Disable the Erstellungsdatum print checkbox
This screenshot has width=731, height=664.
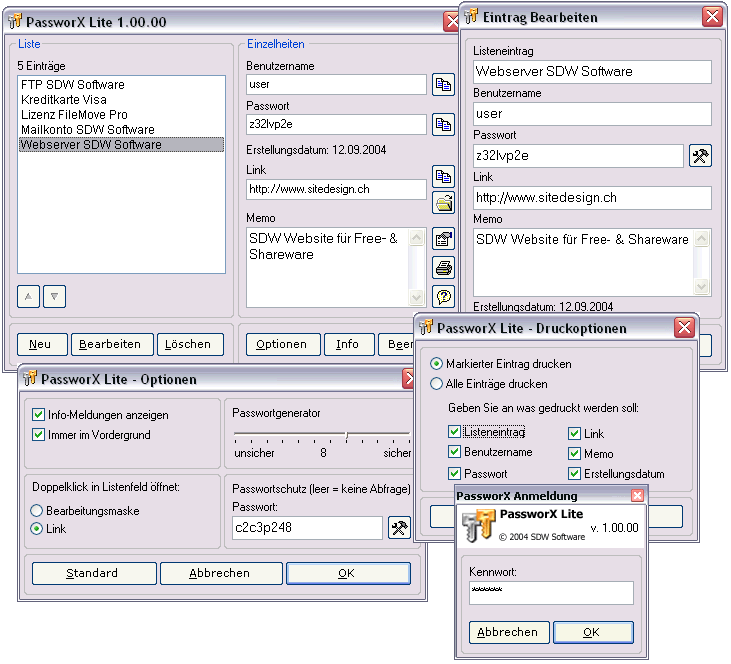click(x=575, y=474)
